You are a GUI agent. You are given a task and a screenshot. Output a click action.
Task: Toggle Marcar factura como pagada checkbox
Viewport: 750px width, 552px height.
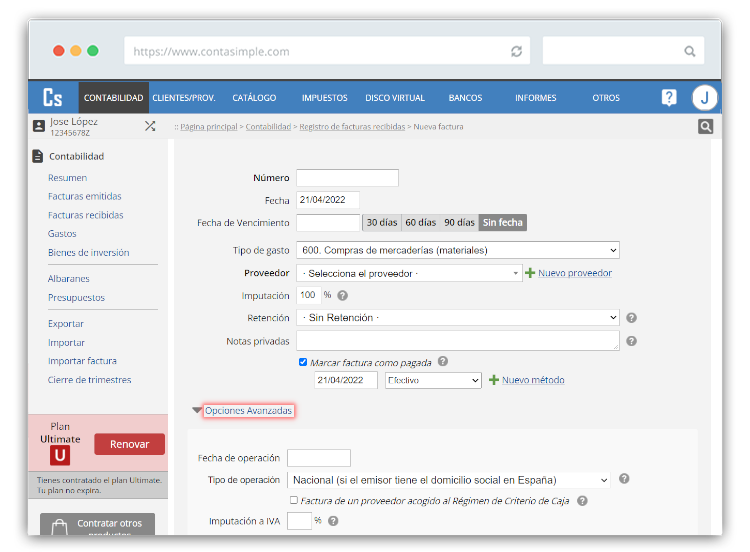[x=303, y=362]
